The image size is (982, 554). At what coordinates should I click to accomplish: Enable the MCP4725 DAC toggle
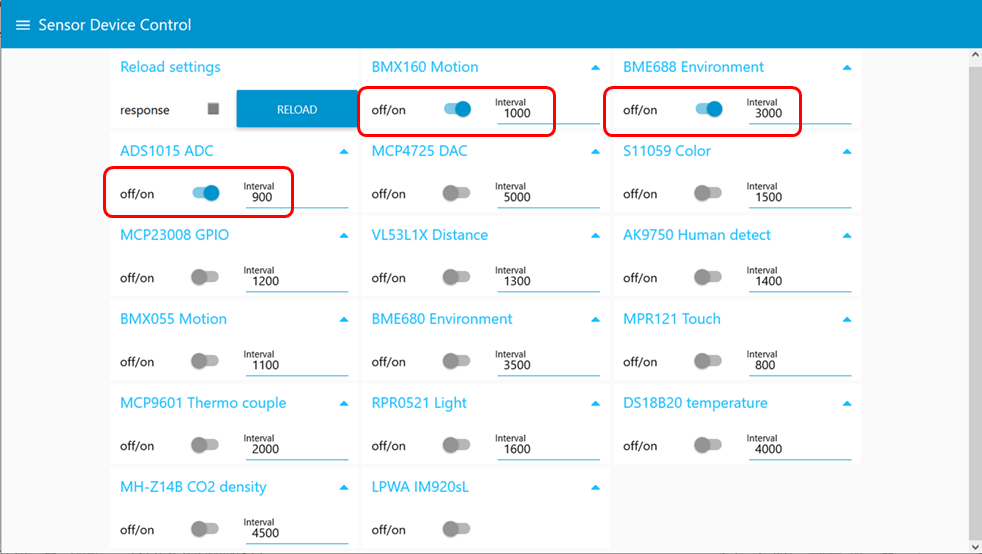(x=457, y=193)
